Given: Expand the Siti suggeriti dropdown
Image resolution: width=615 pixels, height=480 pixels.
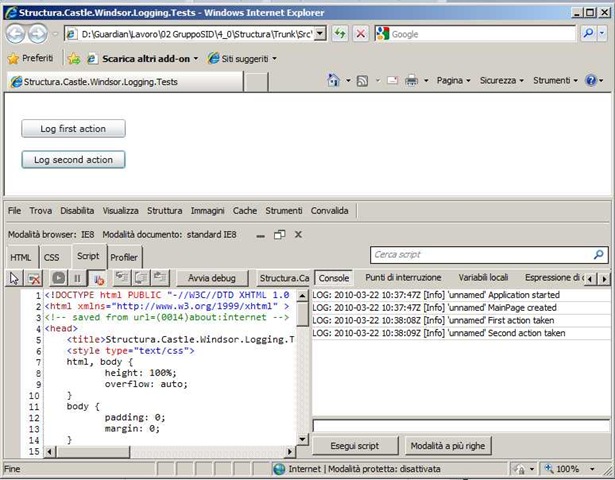Looking at the screenshot, I should [275, 59].
